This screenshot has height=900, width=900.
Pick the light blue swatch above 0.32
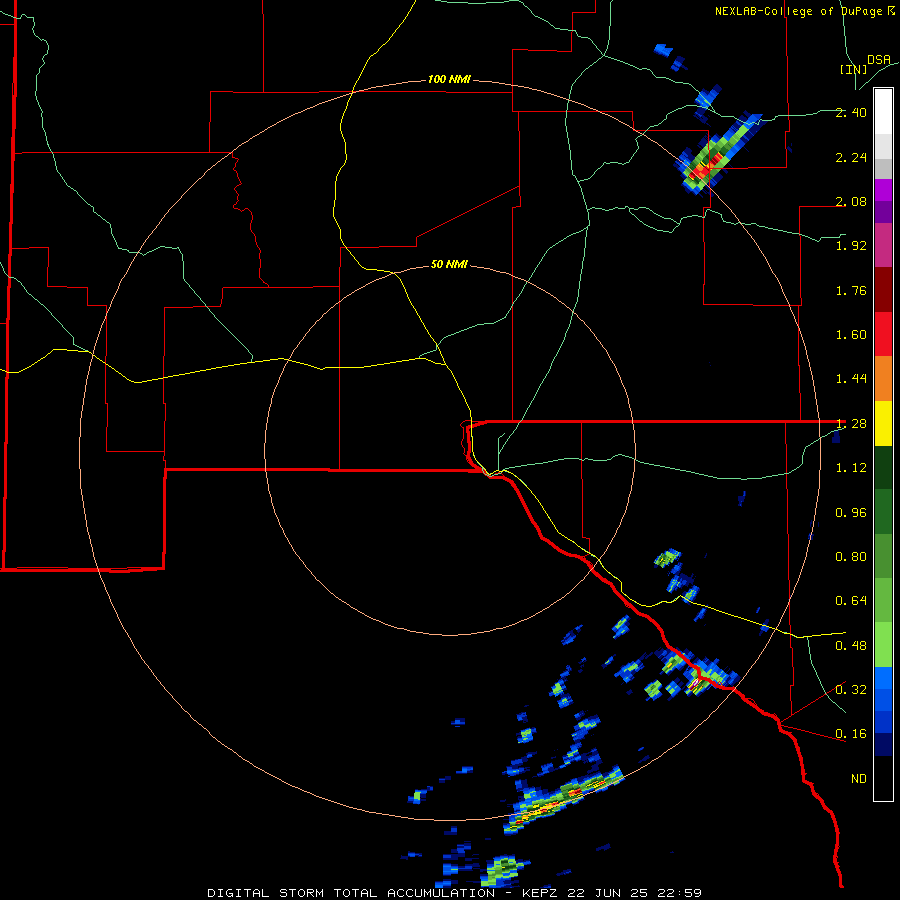coord(883,678)
